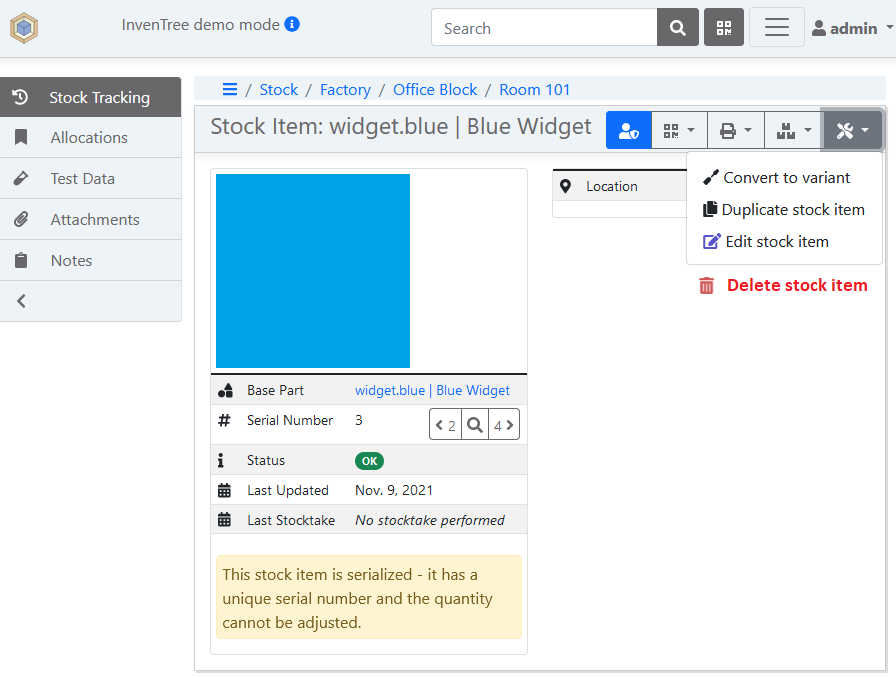The image size is (896, 678).
Task: Choose Duplicate stock item
Action: point(784,210)
